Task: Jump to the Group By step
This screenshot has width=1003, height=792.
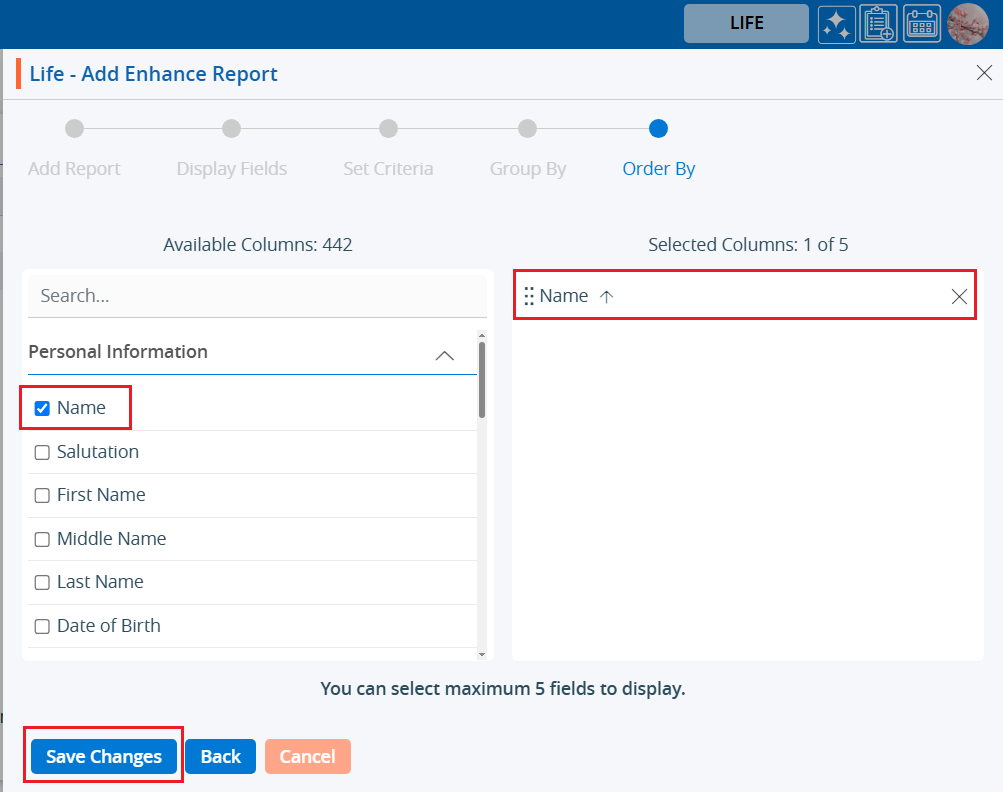Action: pos(527,129)
